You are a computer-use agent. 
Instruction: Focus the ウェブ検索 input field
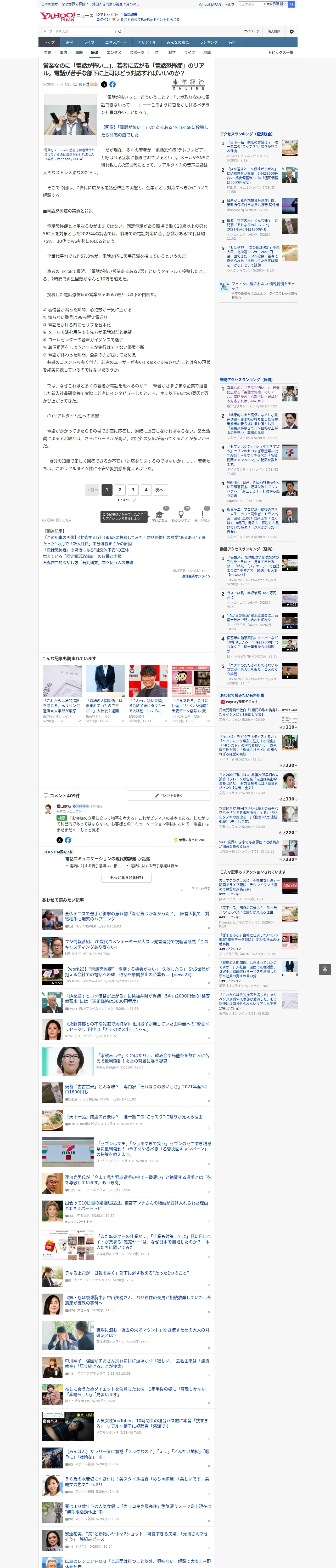coord(250,4)
